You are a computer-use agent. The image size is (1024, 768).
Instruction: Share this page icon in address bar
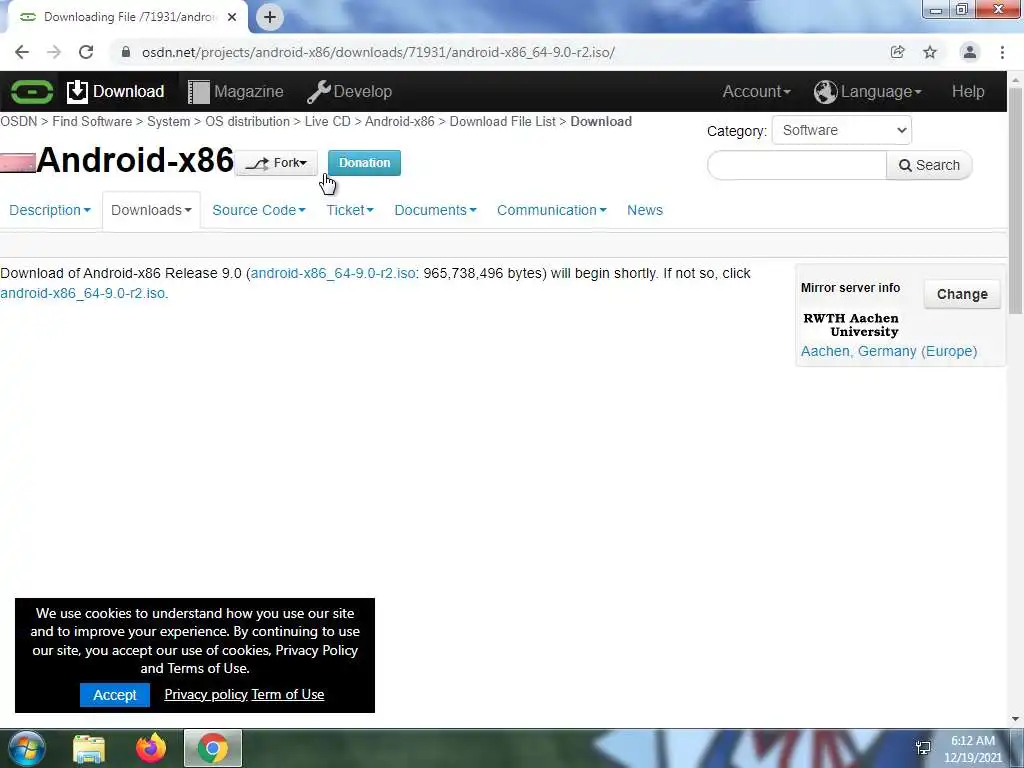(x=897, y=52)
